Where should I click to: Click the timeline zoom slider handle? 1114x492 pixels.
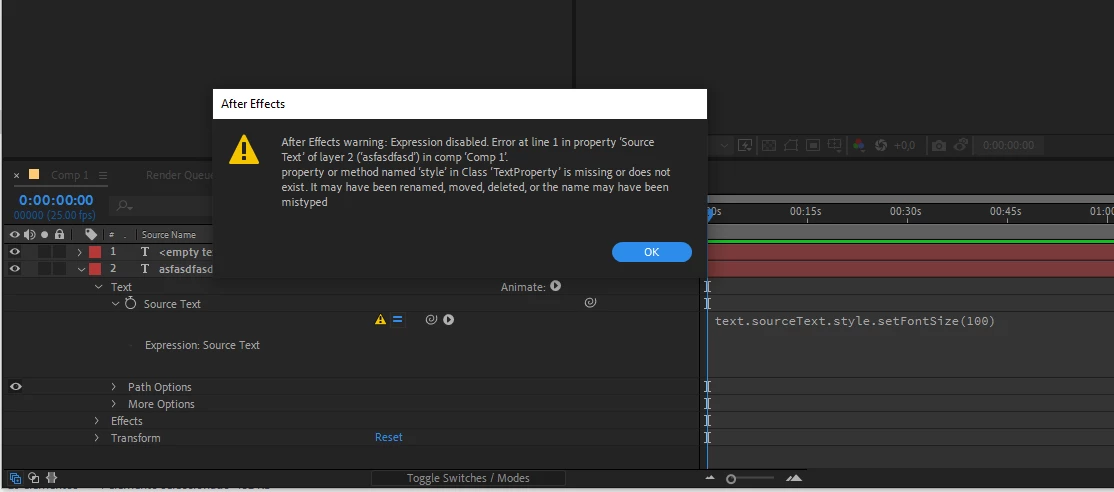(x=730, y=479)
